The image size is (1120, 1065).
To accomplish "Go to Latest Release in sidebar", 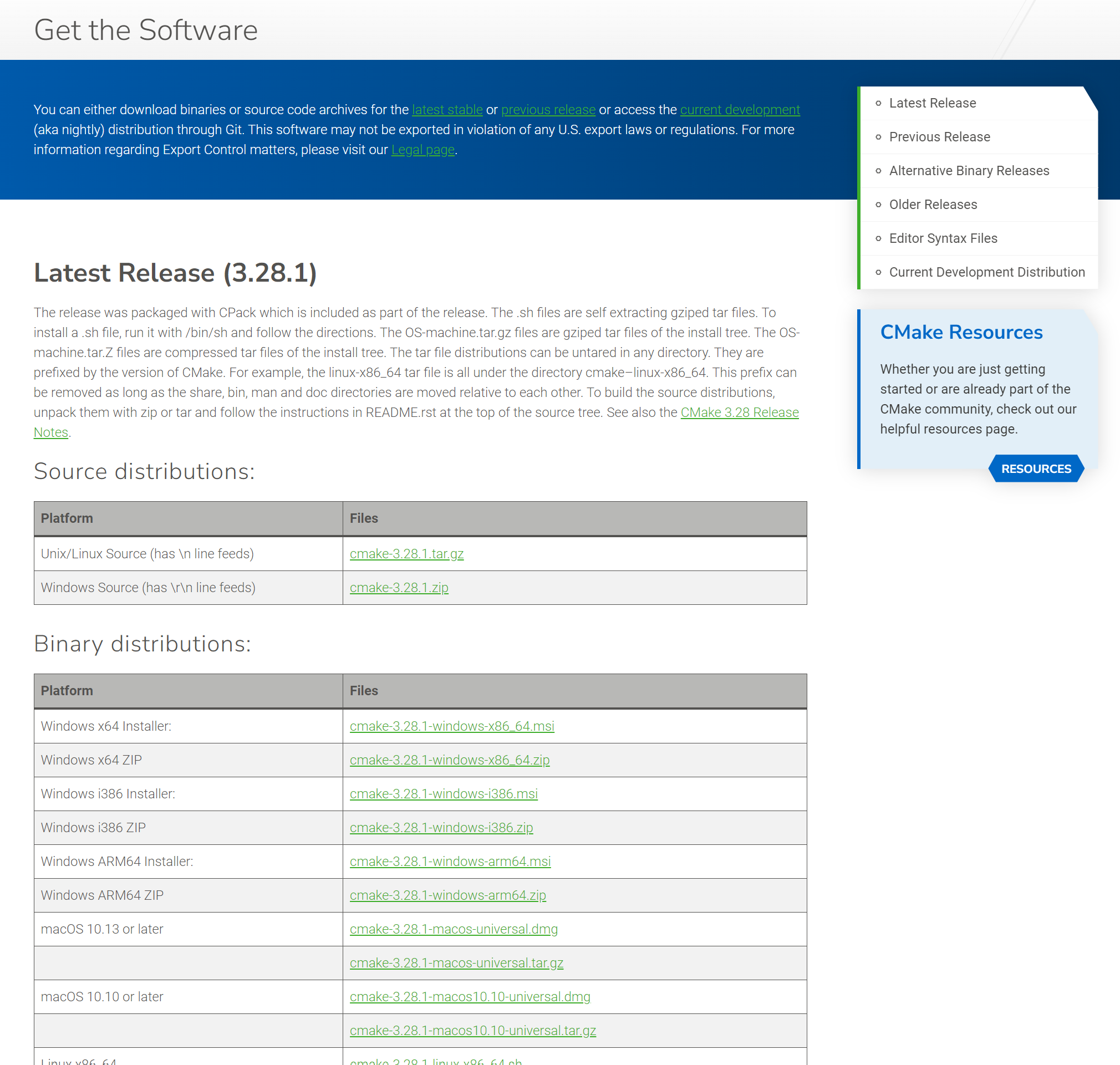I will [x=933, y=103].
